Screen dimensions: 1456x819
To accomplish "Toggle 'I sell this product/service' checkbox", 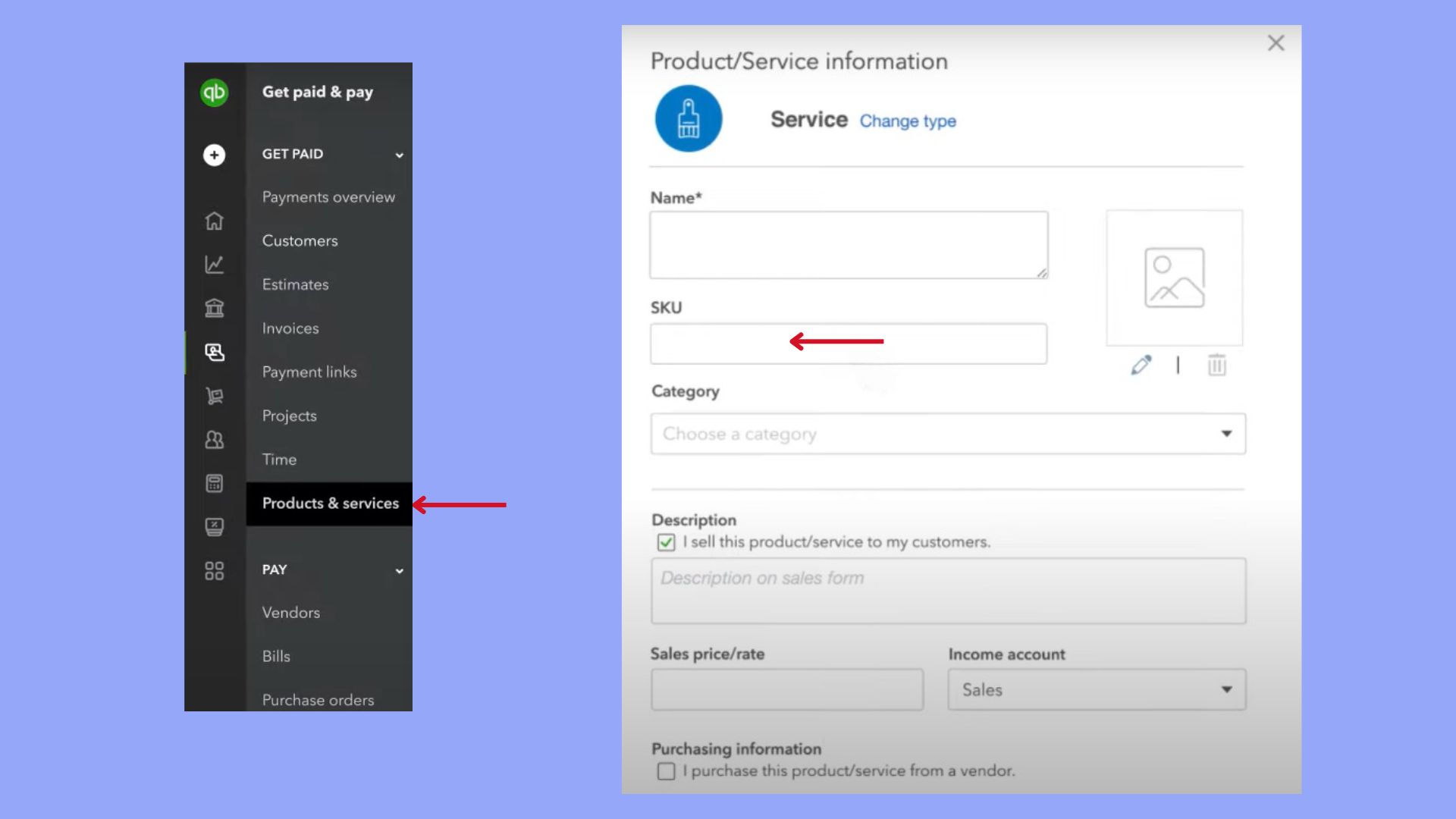I will click(x=666, y=542).
